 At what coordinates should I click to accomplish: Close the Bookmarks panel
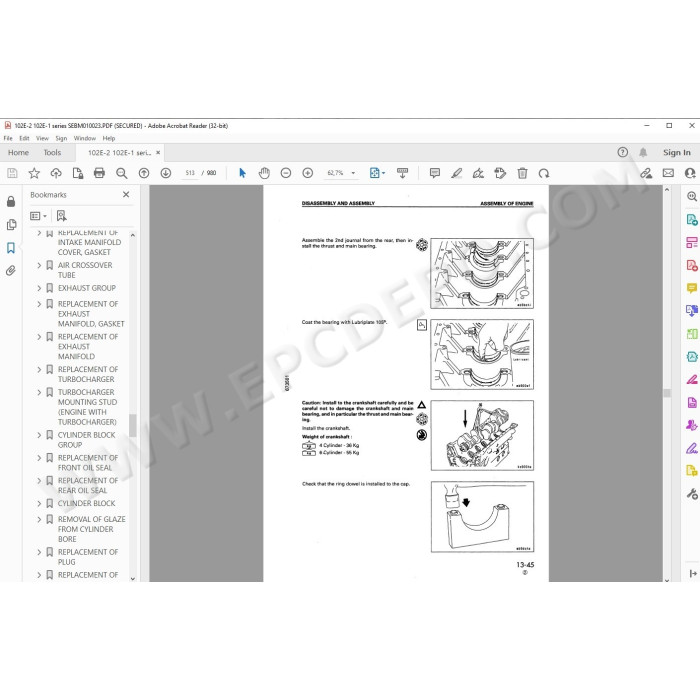pyautogui.click(x=126, y=195)
